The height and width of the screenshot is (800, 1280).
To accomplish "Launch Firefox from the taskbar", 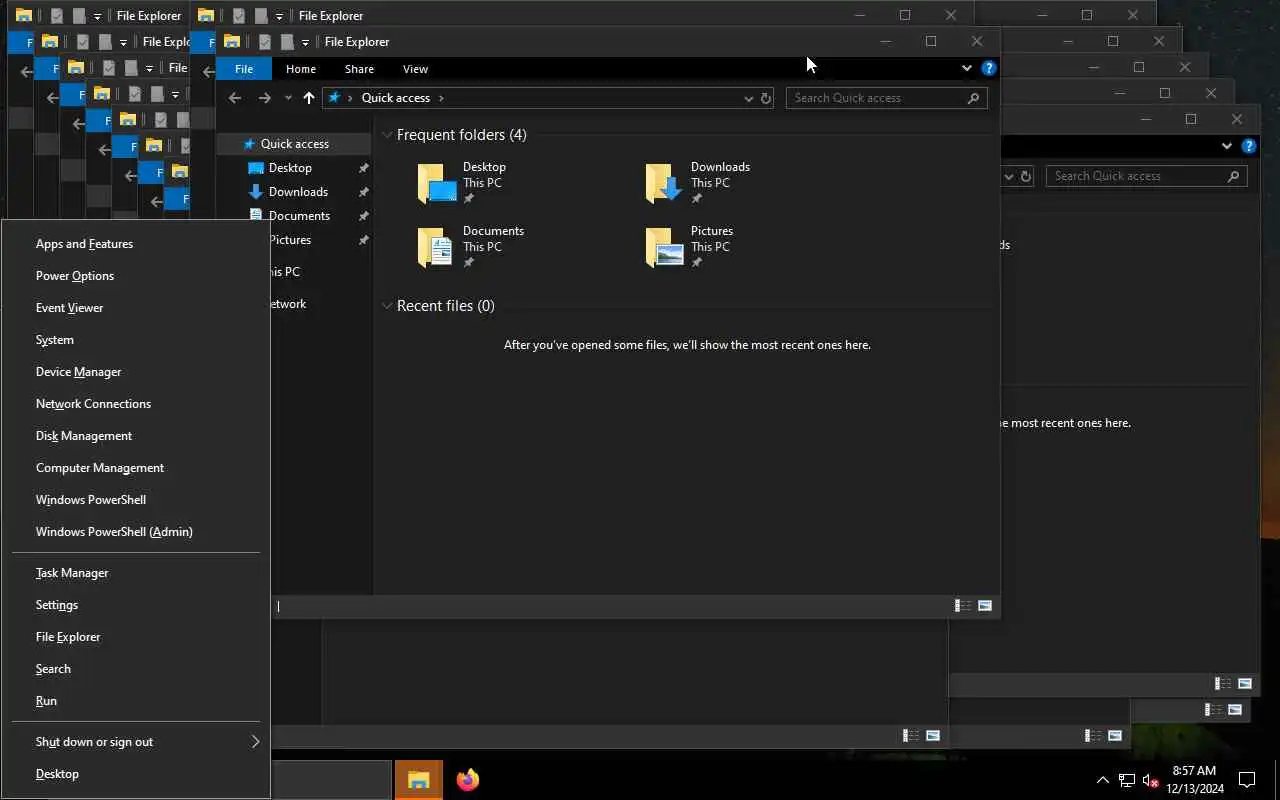I will (467, 780).
